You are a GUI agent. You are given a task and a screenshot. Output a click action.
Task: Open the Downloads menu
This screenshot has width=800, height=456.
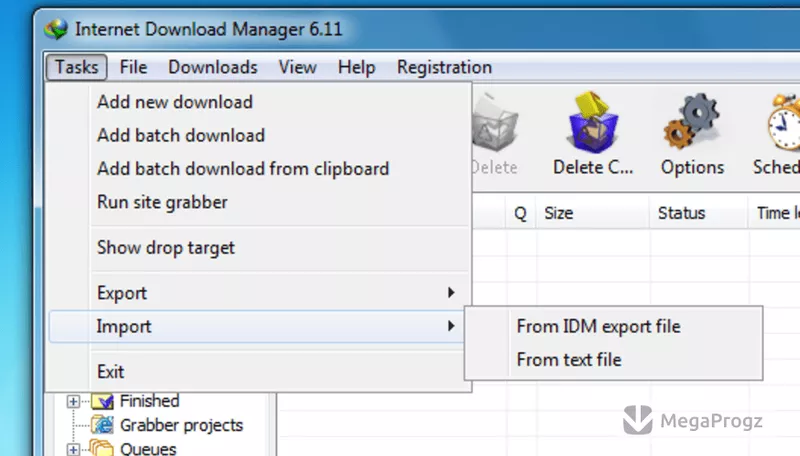[x=213, y=67]
